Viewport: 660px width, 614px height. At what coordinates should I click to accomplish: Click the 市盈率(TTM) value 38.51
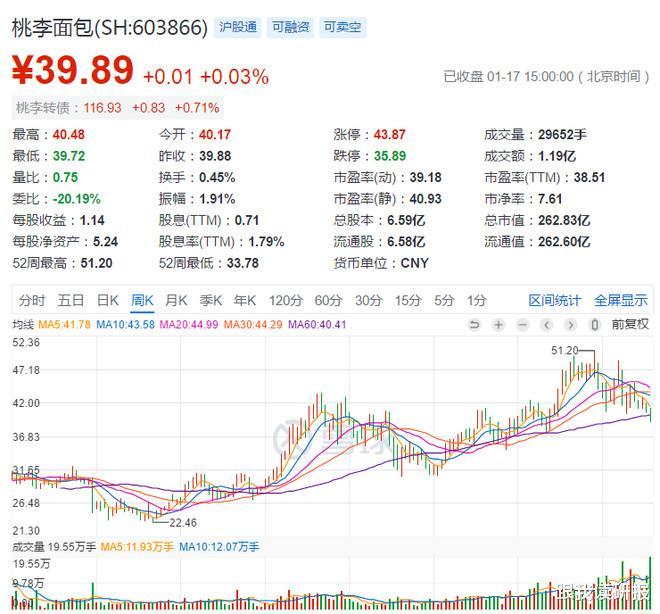[589, 178]
